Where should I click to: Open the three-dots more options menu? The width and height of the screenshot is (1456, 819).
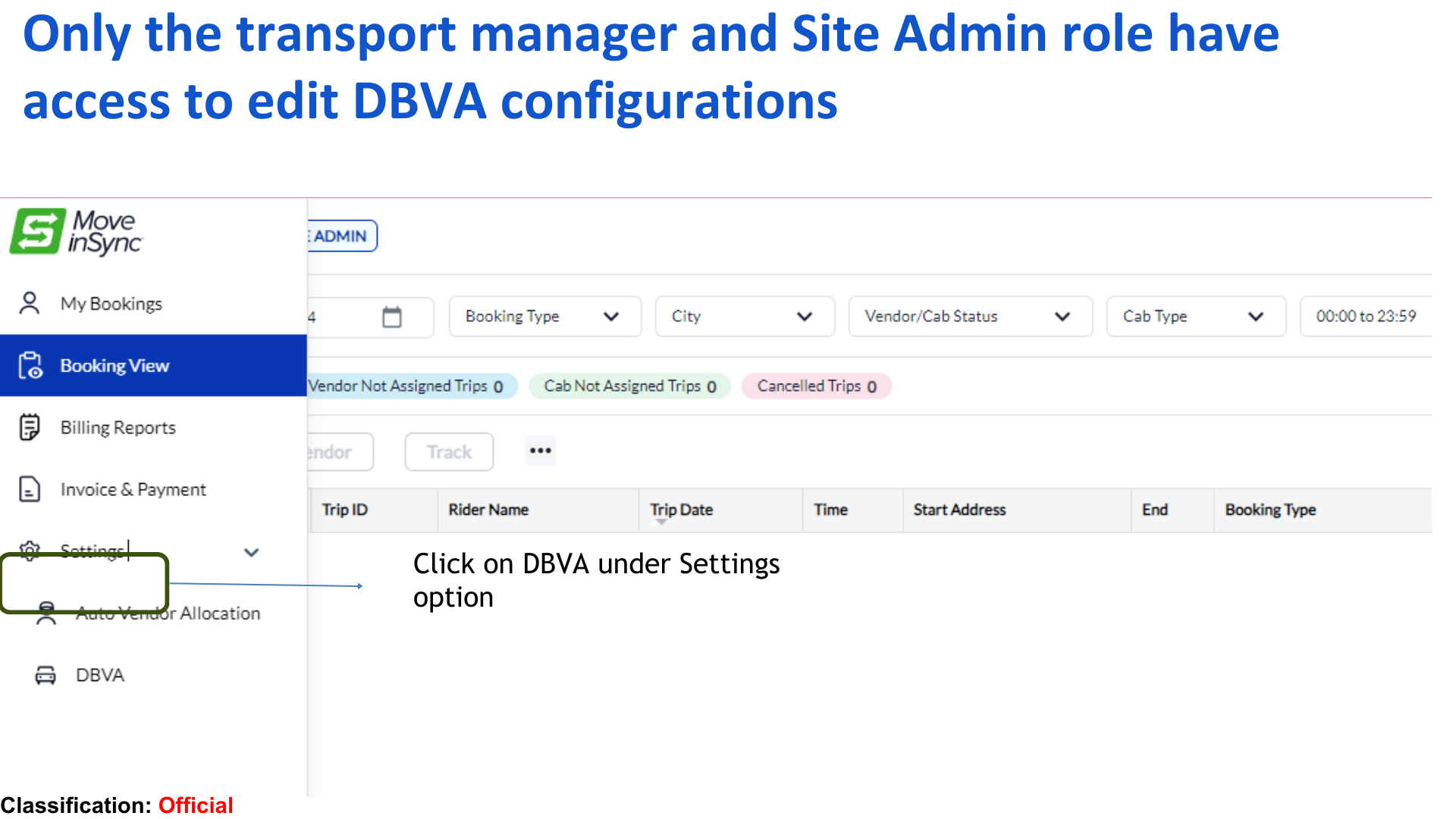pos(540,451)
